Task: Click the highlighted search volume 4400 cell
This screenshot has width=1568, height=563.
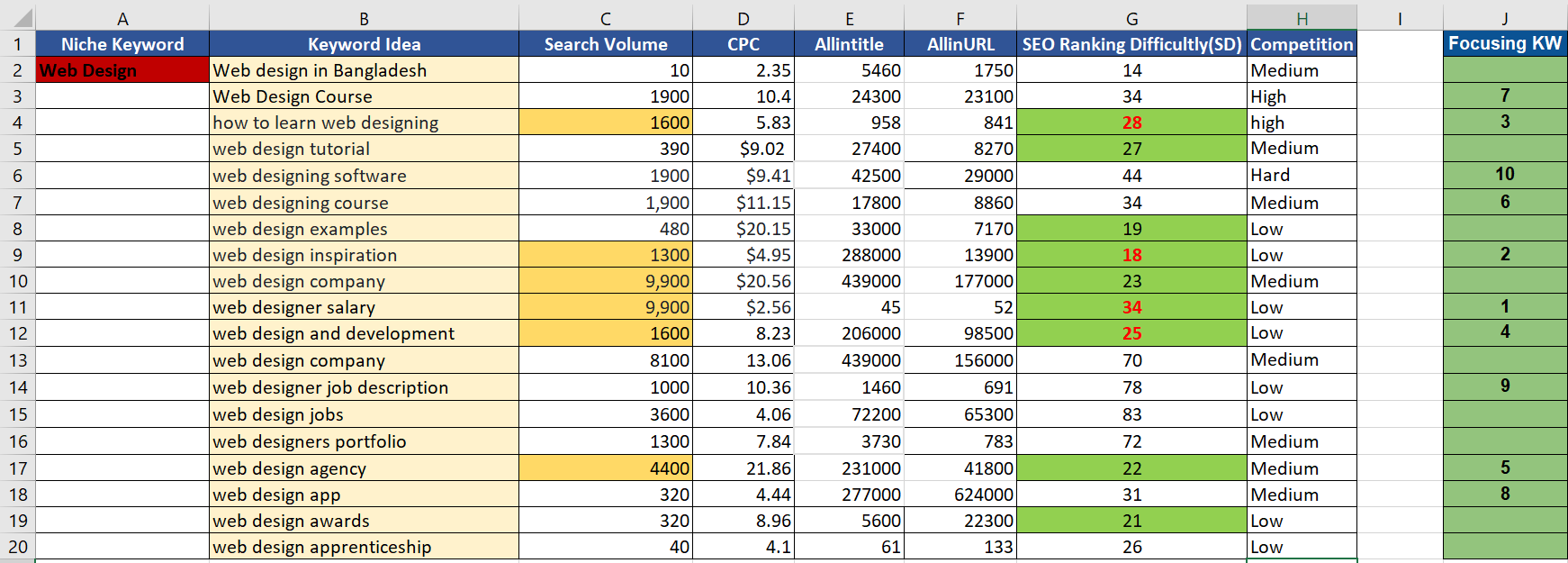Action: pyautogui.click(x=606, y=468)
